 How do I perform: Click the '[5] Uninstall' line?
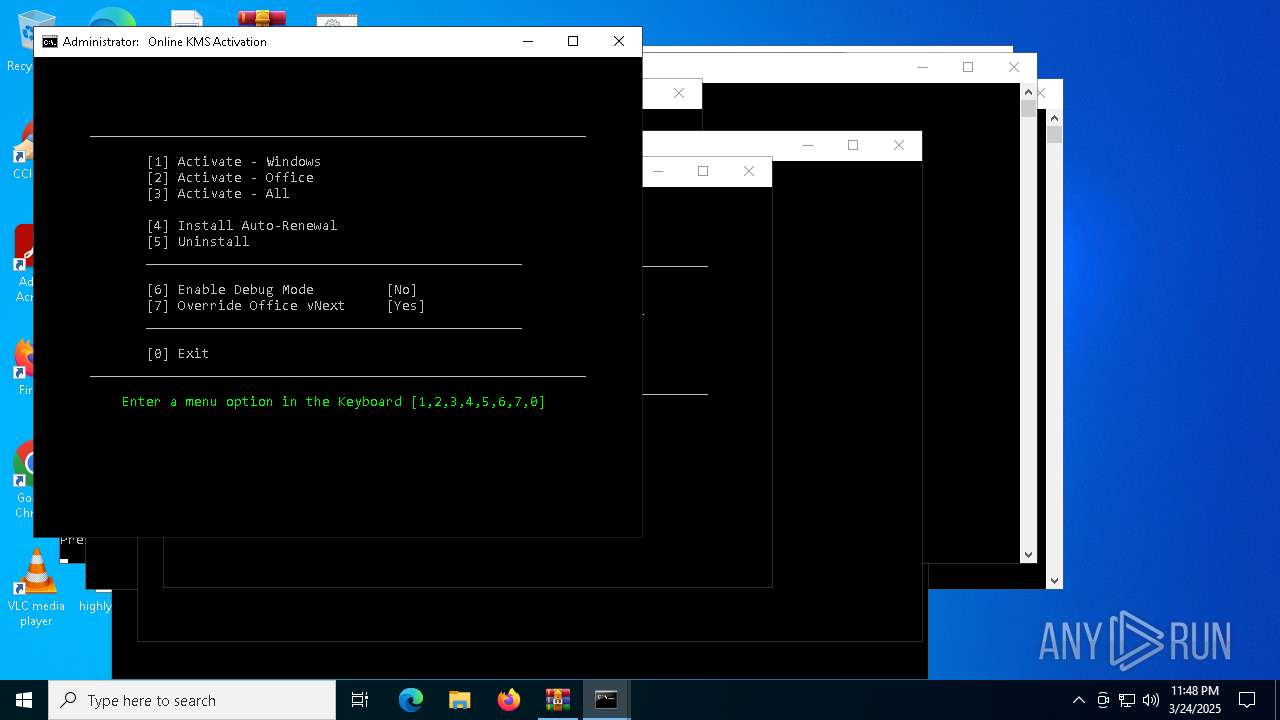pos(198,242)
